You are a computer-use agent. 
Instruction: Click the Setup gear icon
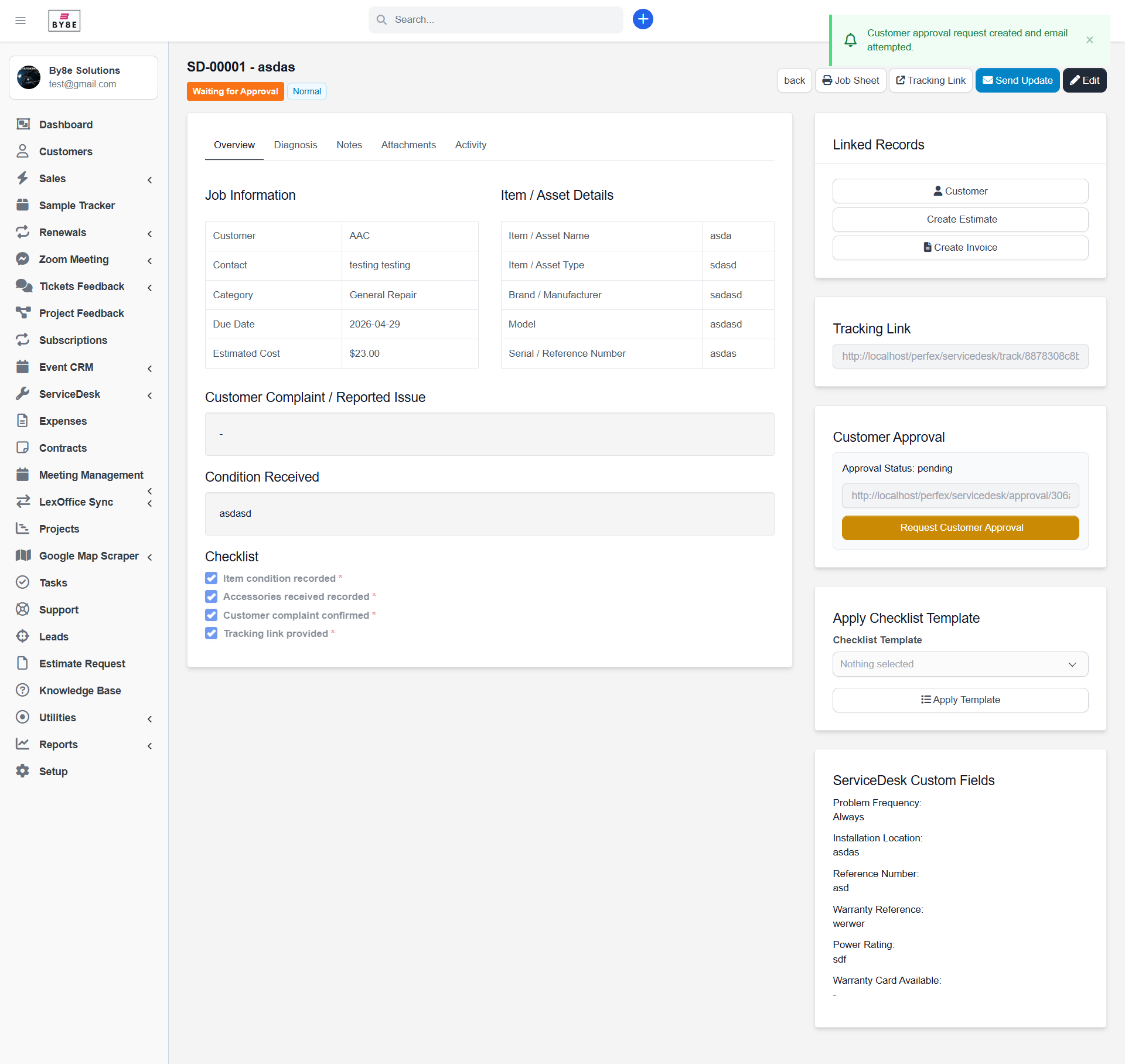(22, 771)
